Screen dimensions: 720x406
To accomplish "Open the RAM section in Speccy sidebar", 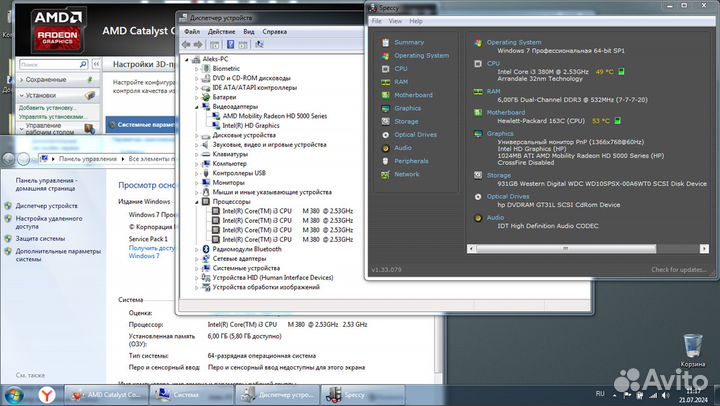I will [401, 82].
